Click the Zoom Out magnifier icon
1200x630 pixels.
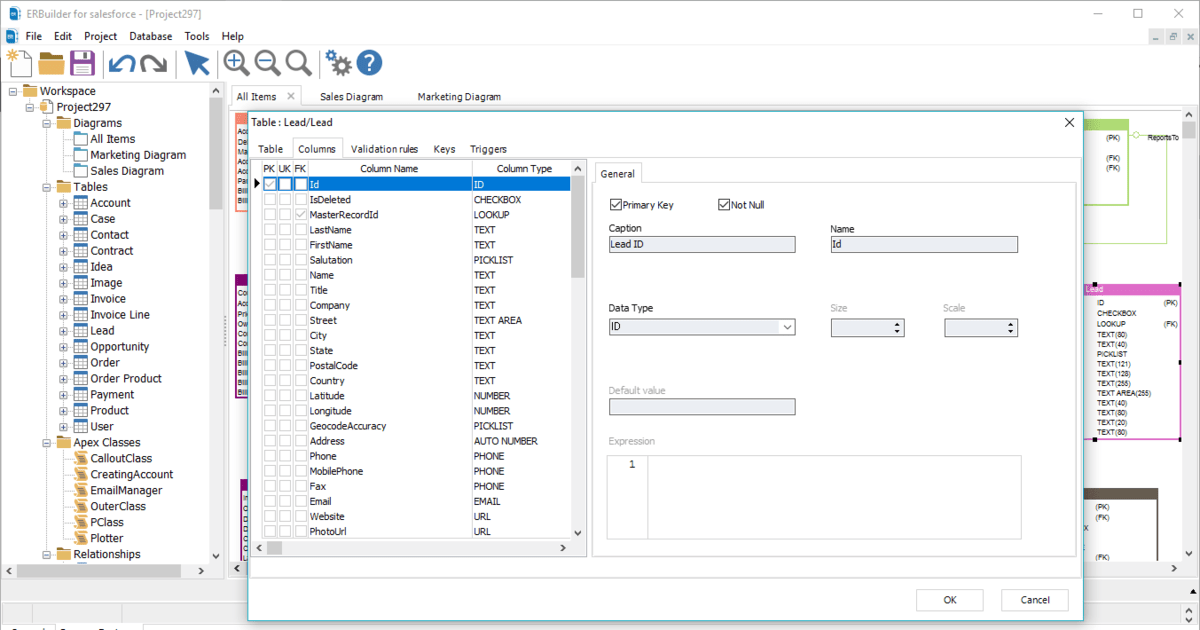tap(267, 63)
